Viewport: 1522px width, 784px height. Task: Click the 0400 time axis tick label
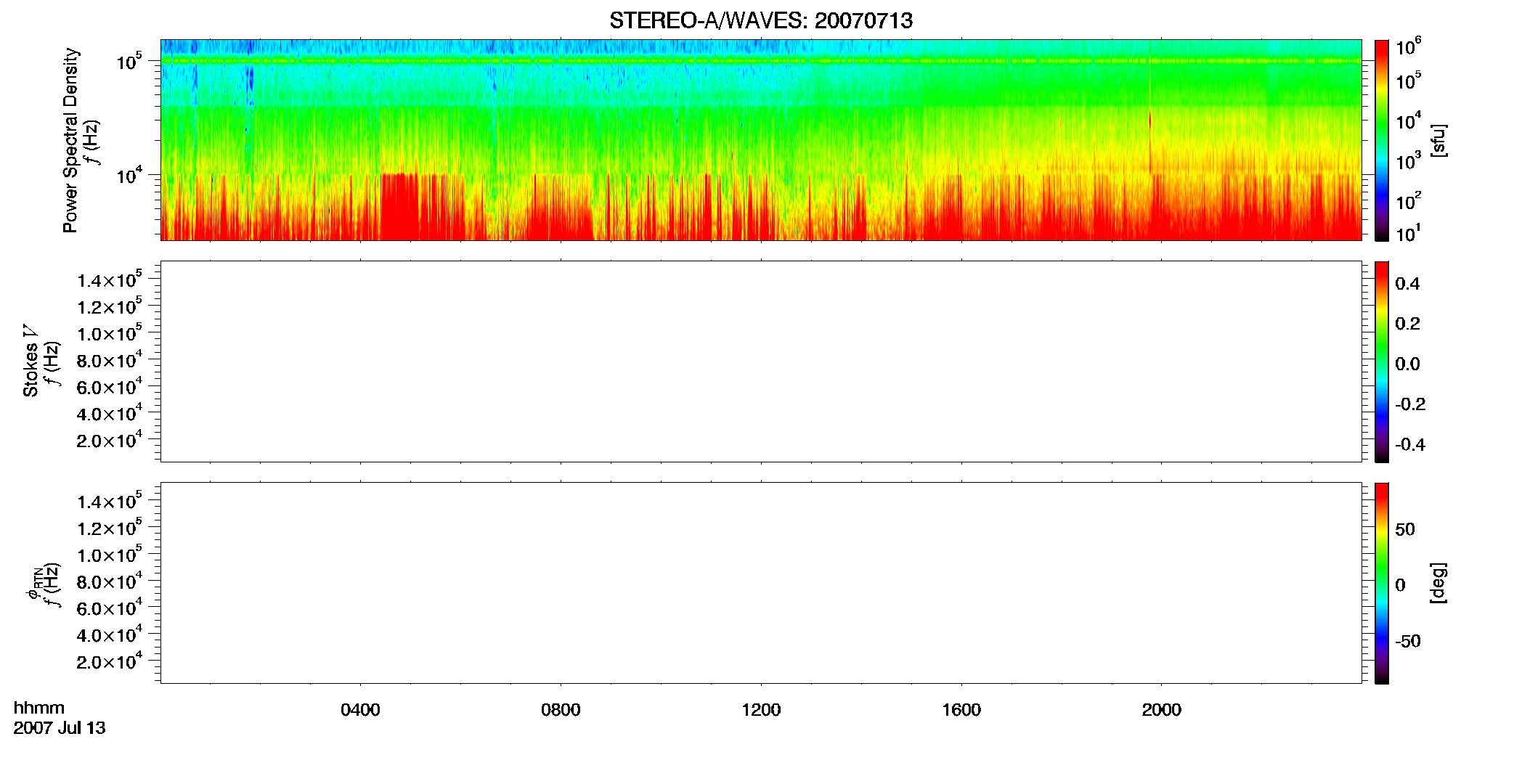[360, 710]
